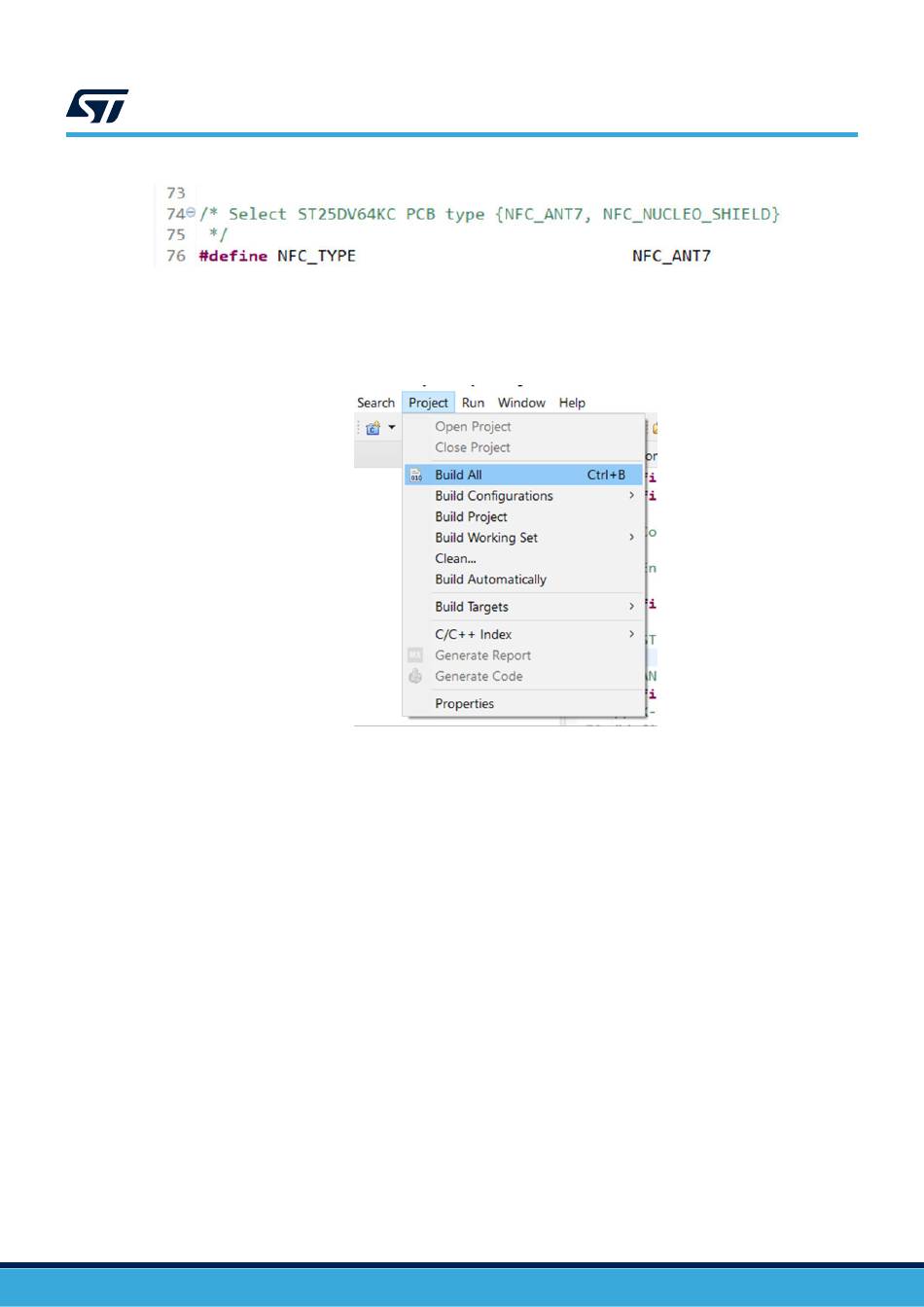Click the NFC_ANT7 value on line 76
The width and height of the screenshot is (924, 1307).
tap(671, 256)
